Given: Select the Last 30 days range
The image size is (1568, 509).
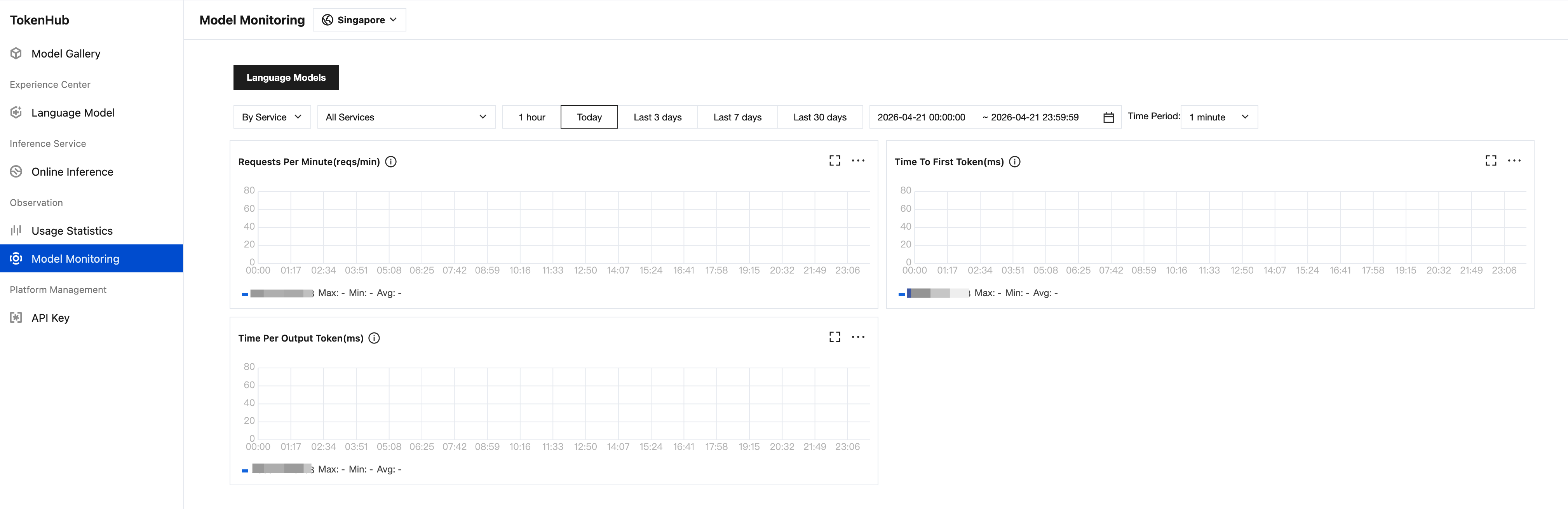Looking at the screenshot, I should (x=819, y=117).
